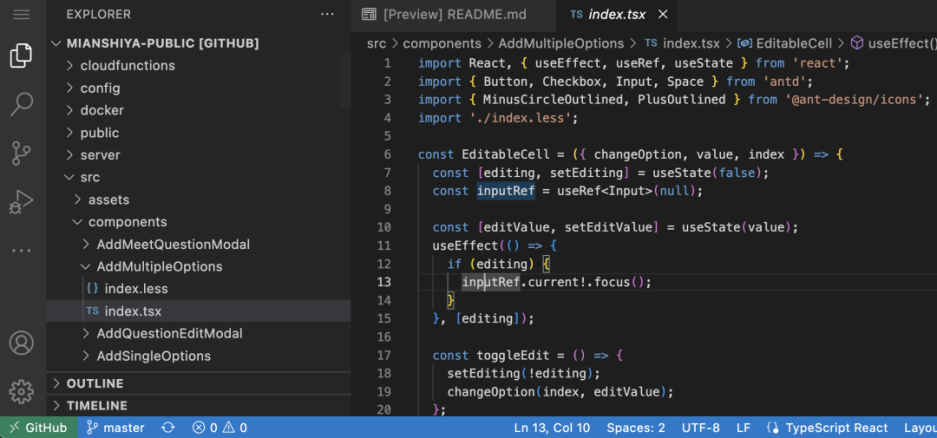Open Explorer's more actions ellipsis

[x=327, y=14]
